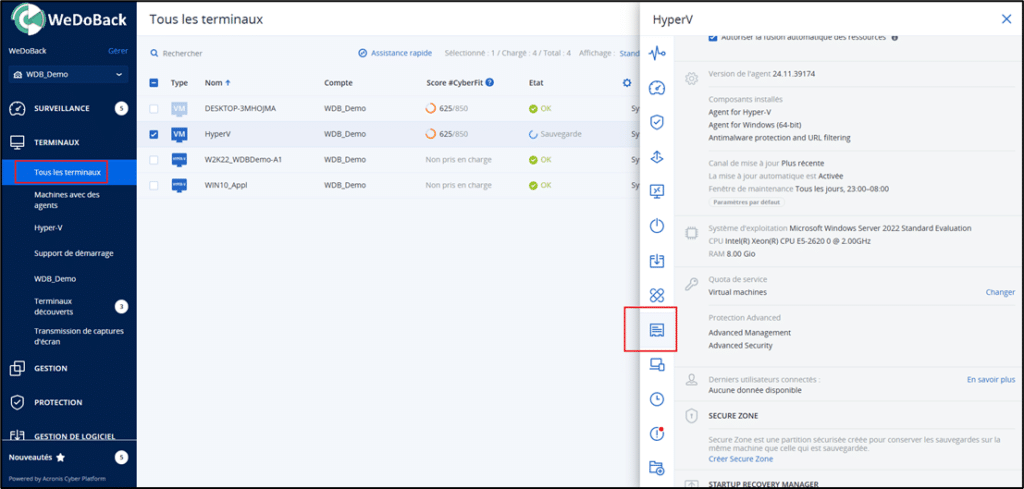This screenshot has width=1024, height=489.
Task: Open the clock activities icon
Action: [656, 399]
